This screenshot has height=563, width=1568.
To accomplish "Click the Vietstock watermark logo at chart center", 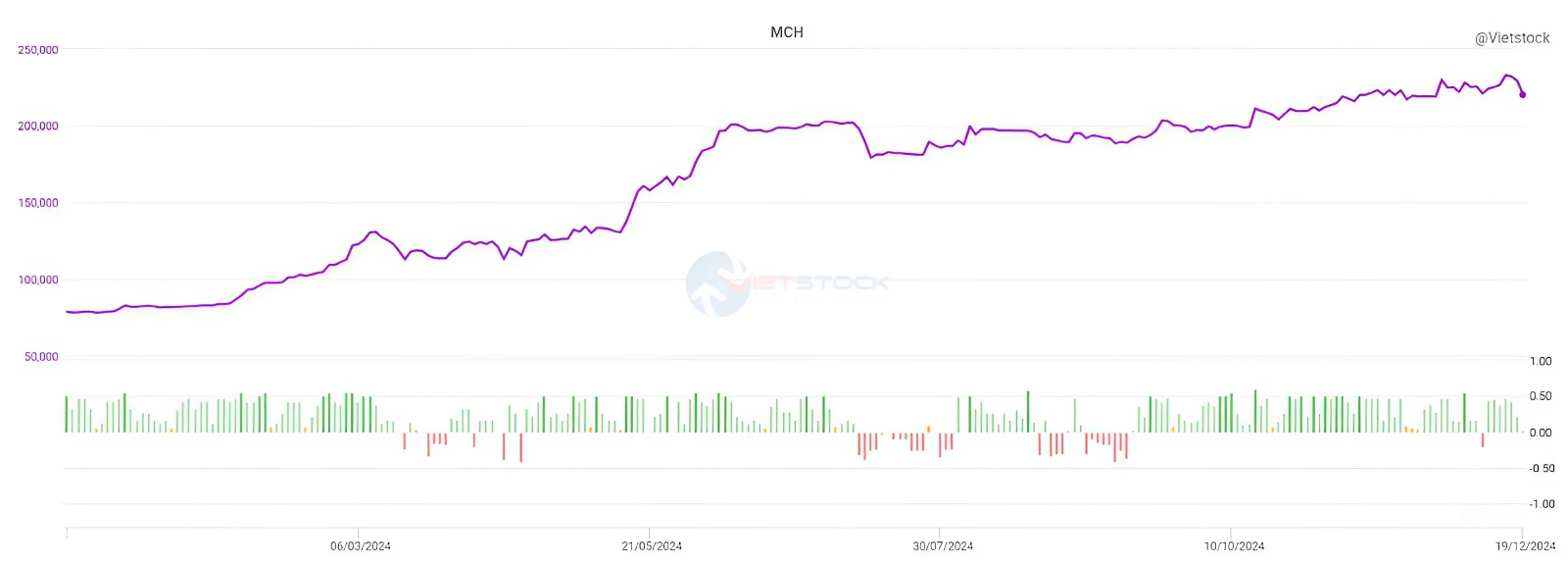I will [718, 283].
